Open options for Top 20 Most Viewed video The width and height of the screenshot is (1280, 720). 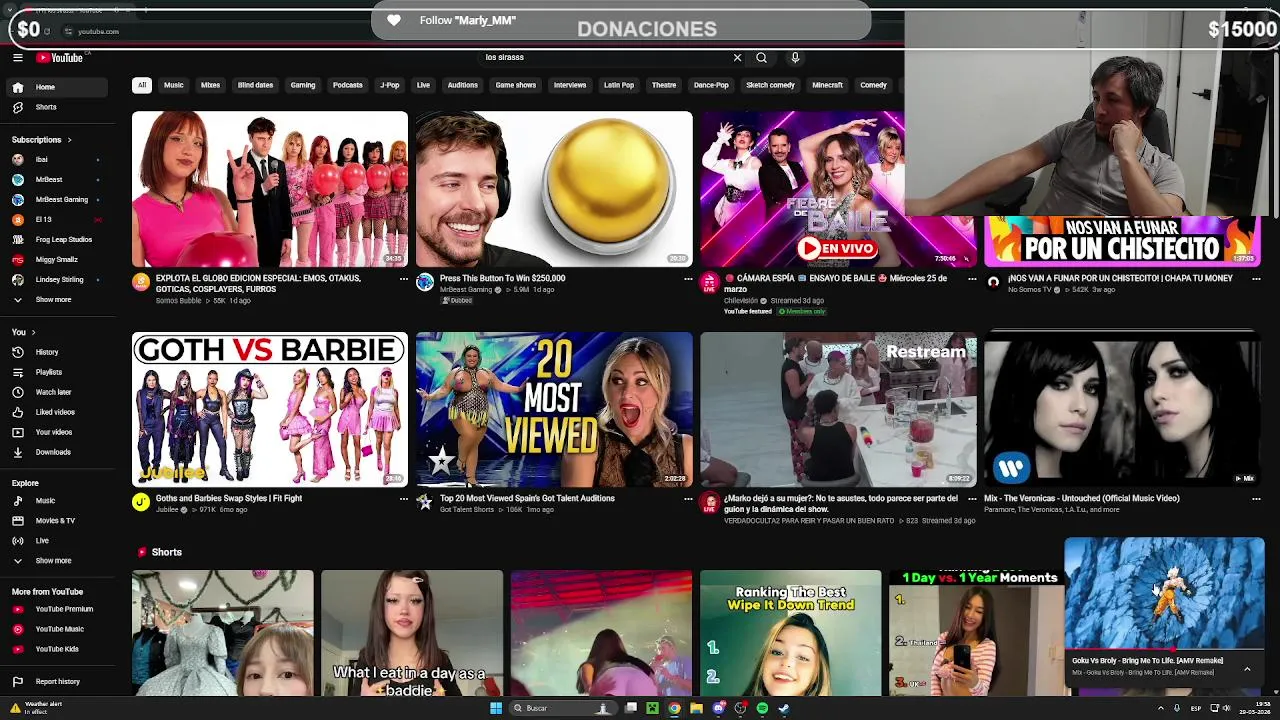coord(688,498)
